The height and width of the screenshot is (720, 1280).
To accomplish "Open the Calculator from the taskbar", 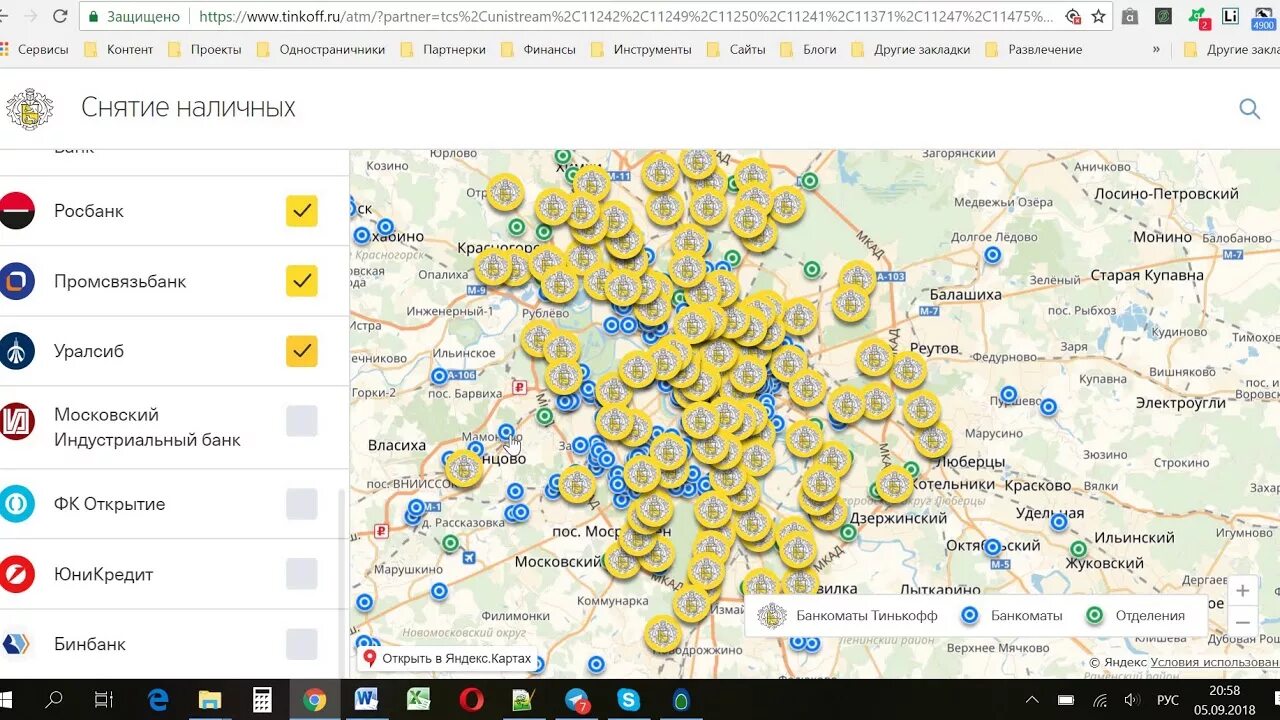I will pyautogui.click(x=262, y=700).
